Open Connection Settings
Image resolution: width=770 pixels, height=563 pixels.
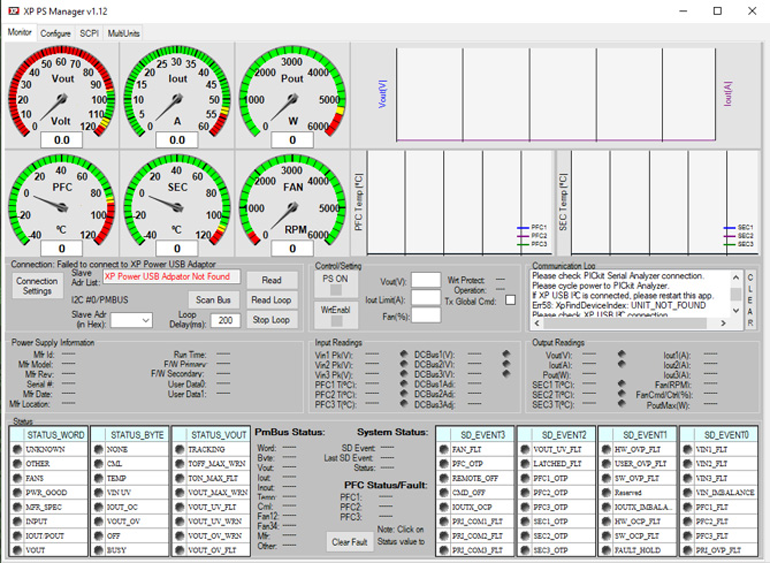tap(37, 286)
